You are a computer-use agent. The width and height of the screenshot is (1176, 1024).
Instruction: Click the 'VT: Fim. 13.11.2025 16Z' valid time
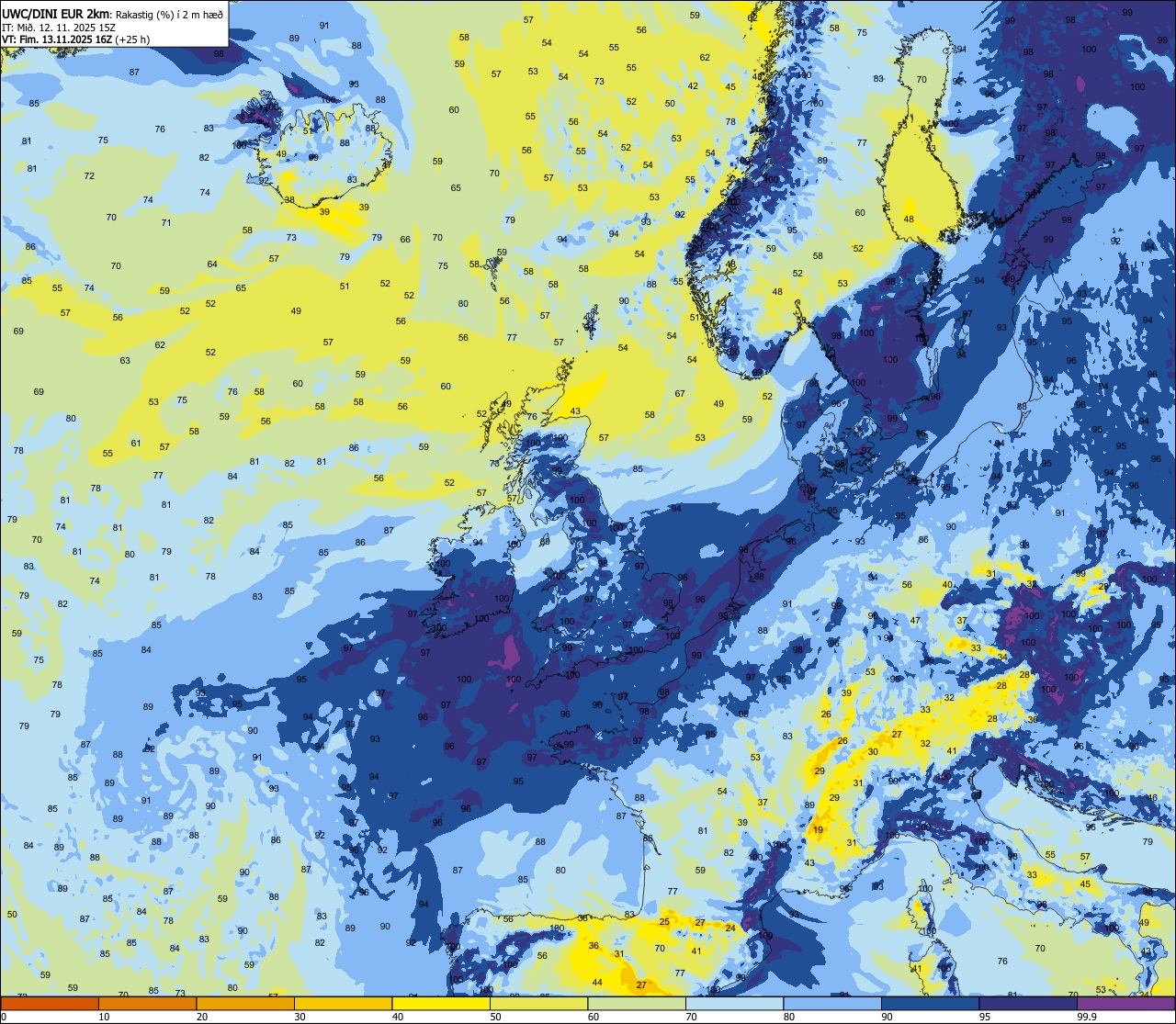(x=57, y=39)
